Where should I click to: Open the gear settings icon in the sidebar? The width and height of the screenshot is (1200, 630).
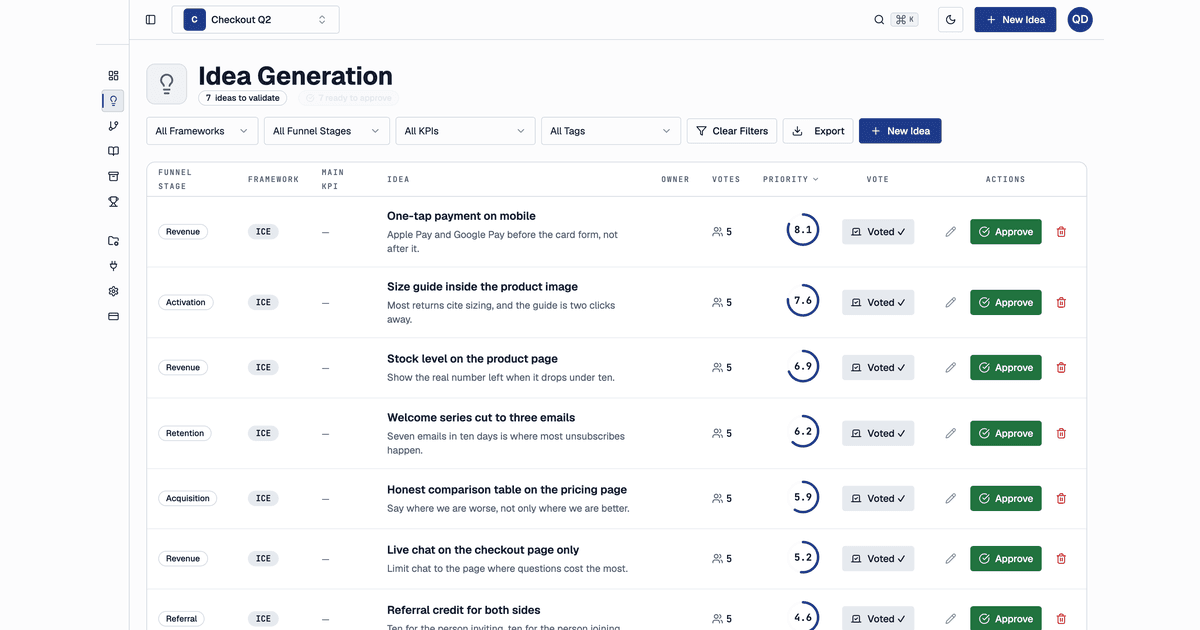point(113,291)
